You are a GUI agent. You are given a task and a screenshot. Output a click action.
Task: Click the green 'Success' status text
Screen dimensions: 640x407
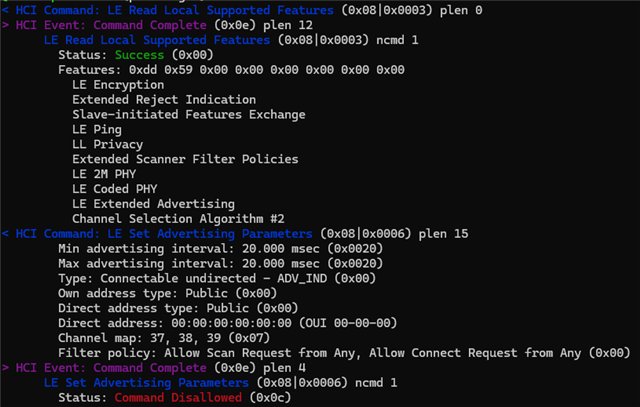click(139, 55)
